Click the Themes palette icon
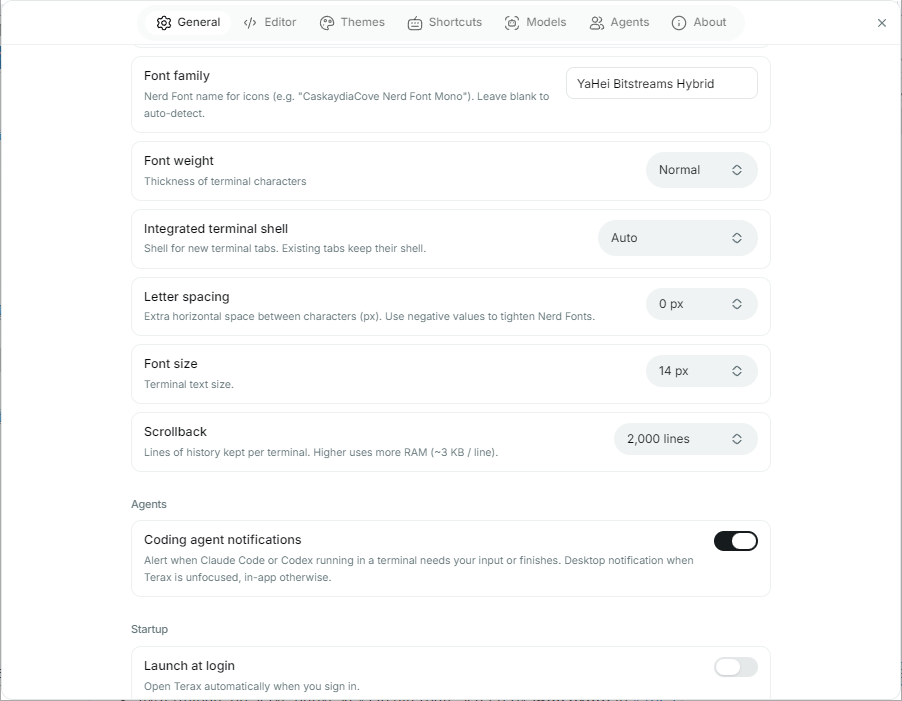Viewport: 902px width, 701px height. [327, 23]
